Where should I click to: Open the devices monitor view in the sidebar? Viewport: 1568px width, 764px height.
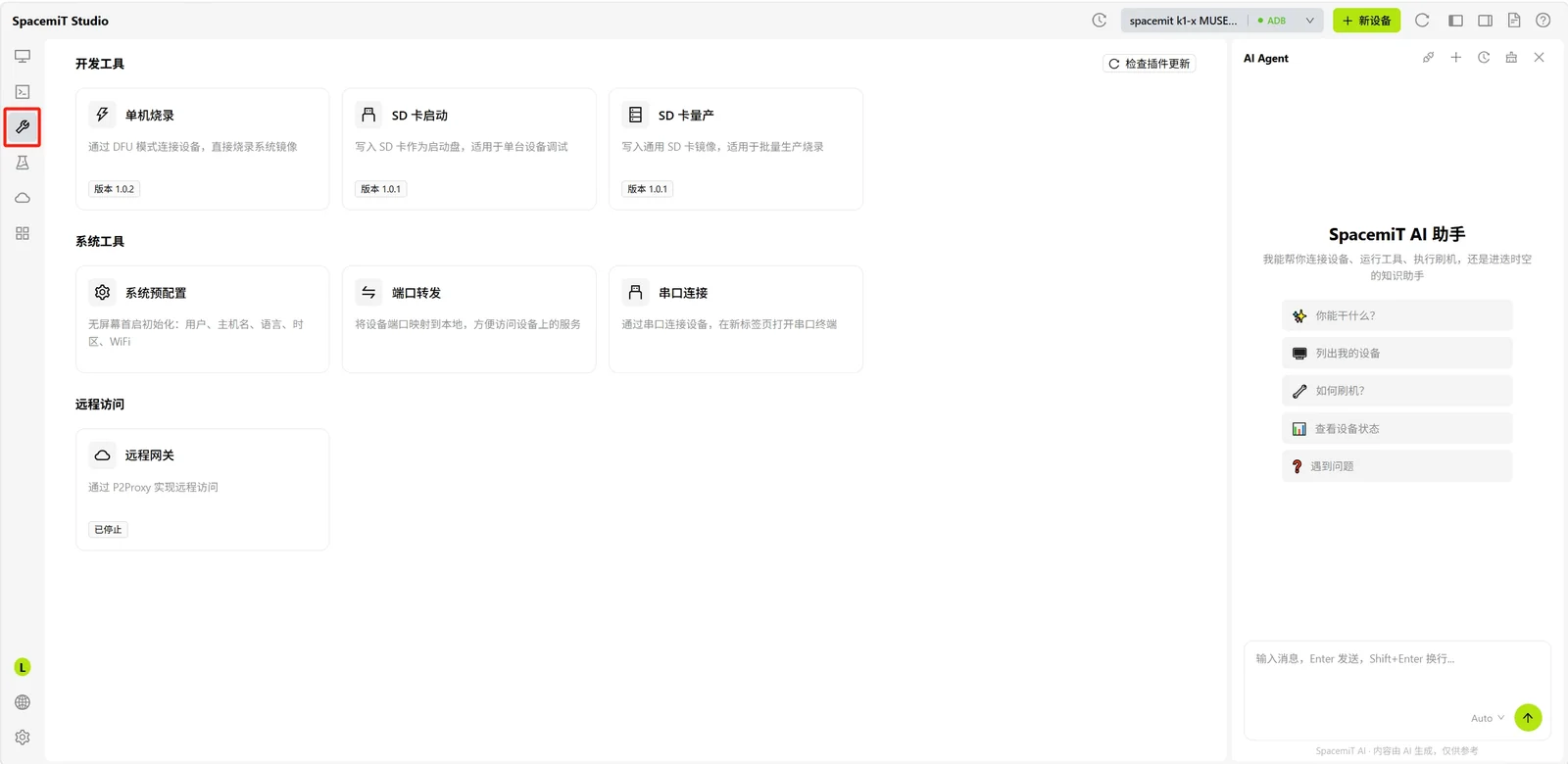click(x=23, y=56)
